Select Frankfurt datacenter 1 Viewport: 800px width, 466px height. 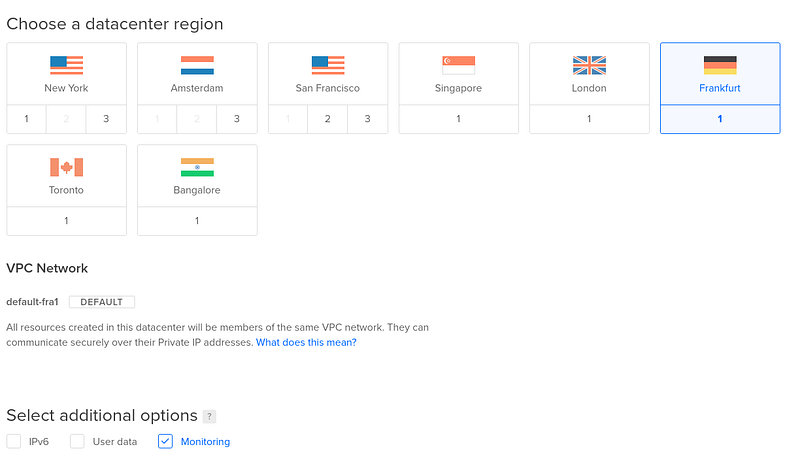click(720, 119)
